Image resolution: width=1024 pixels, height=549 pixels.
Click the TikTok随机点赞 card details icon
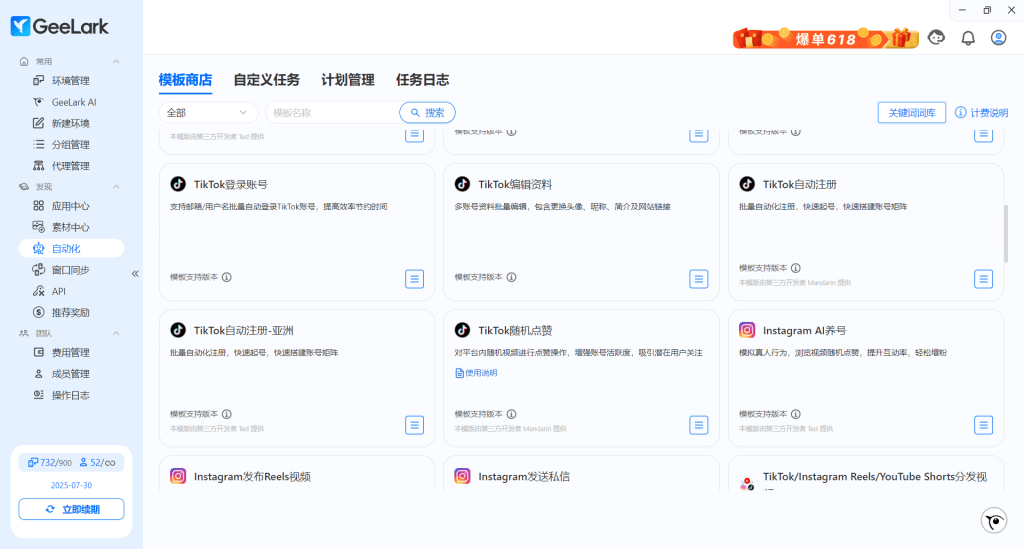(x=699, y=425)
